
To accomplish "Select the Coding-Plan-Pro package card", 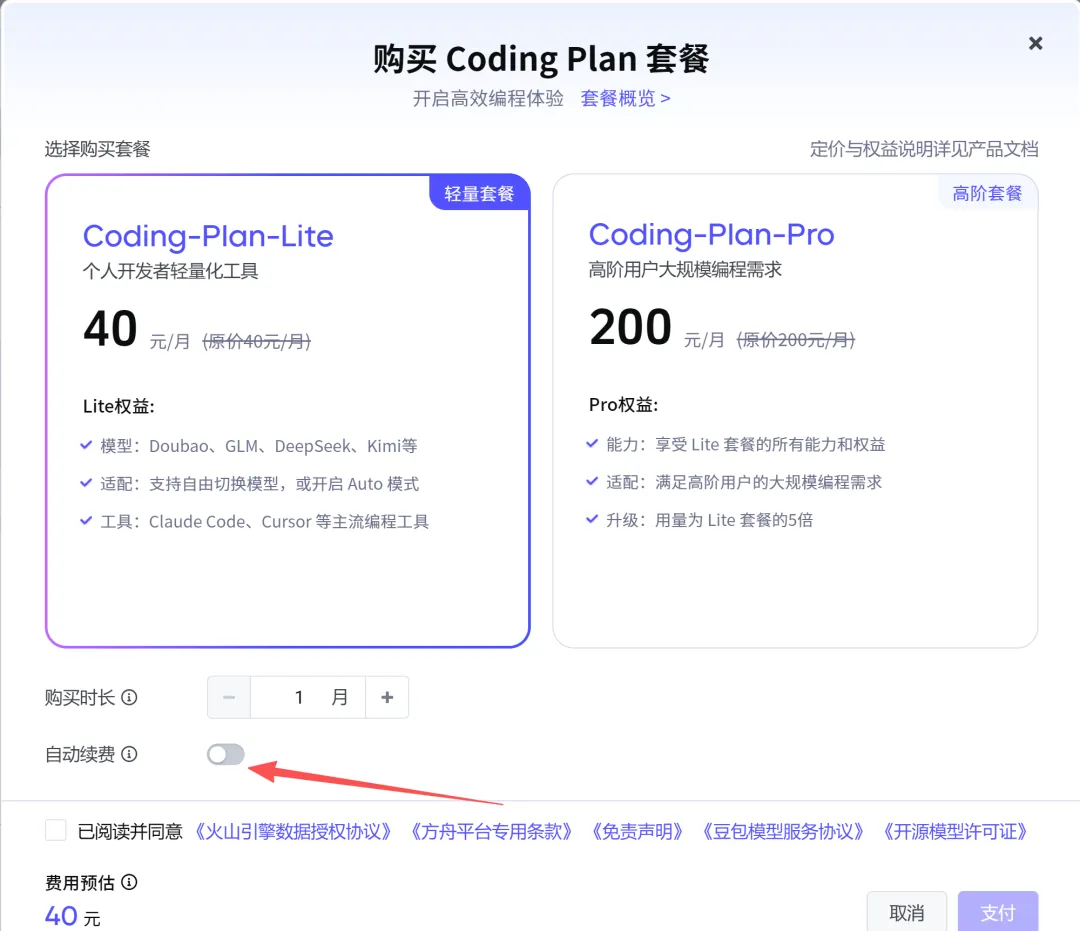I will point(795,411).
